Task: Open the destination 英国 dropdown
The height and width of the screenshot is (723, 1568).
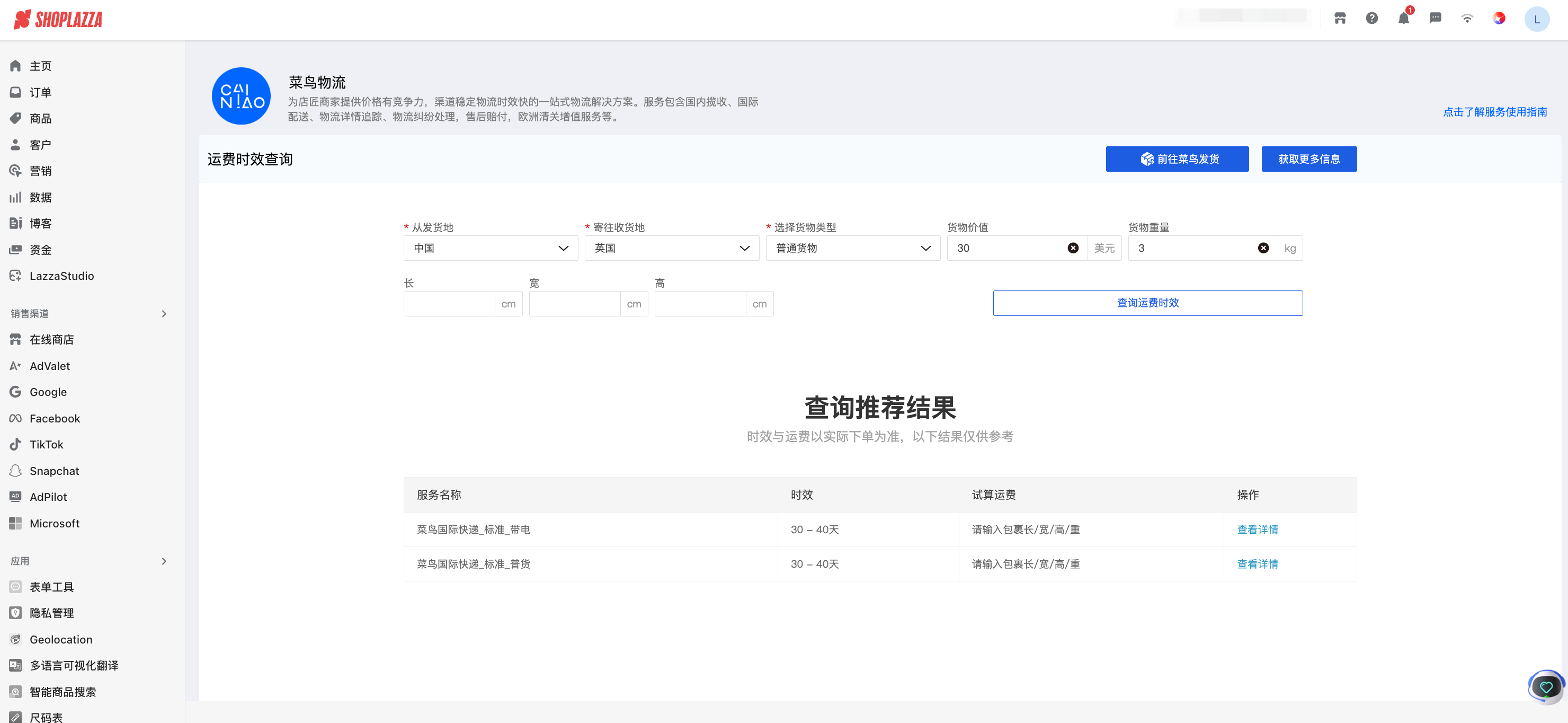Action: coord(671,248)
